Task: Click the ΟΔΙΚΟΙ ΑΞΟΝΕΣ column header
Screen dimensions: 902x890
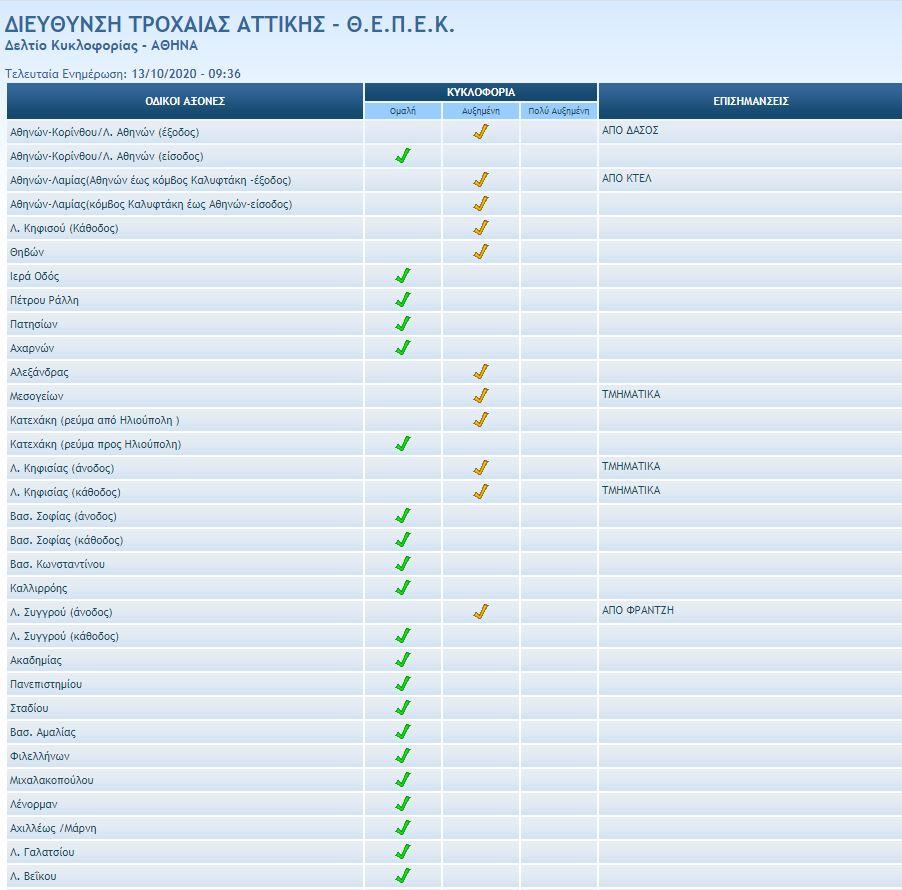Action: click(x=185, y=101)
